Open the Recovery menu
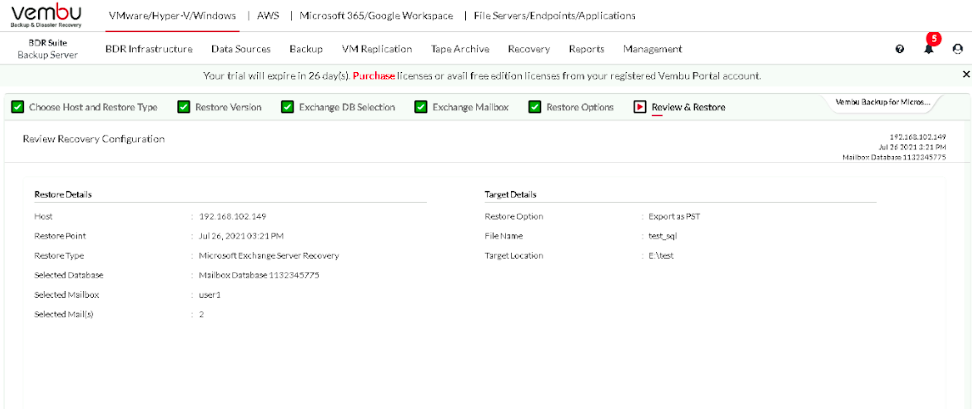The image size is (972, 409). (x=529, y=49)
